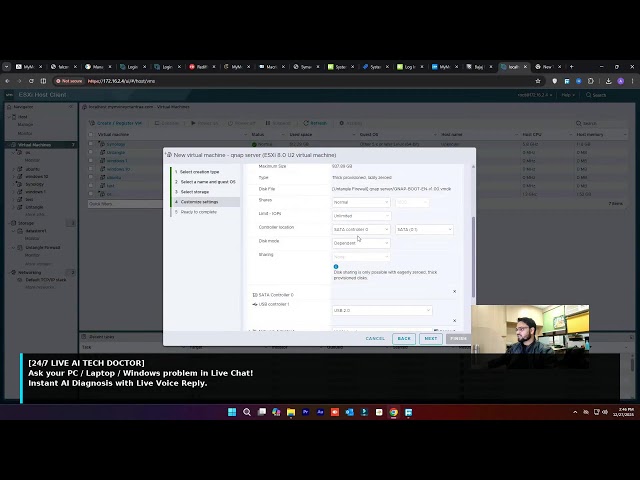Screen dimensions: 640x480
Task: Open File Explorer from the taskbar
Action: 291,412
